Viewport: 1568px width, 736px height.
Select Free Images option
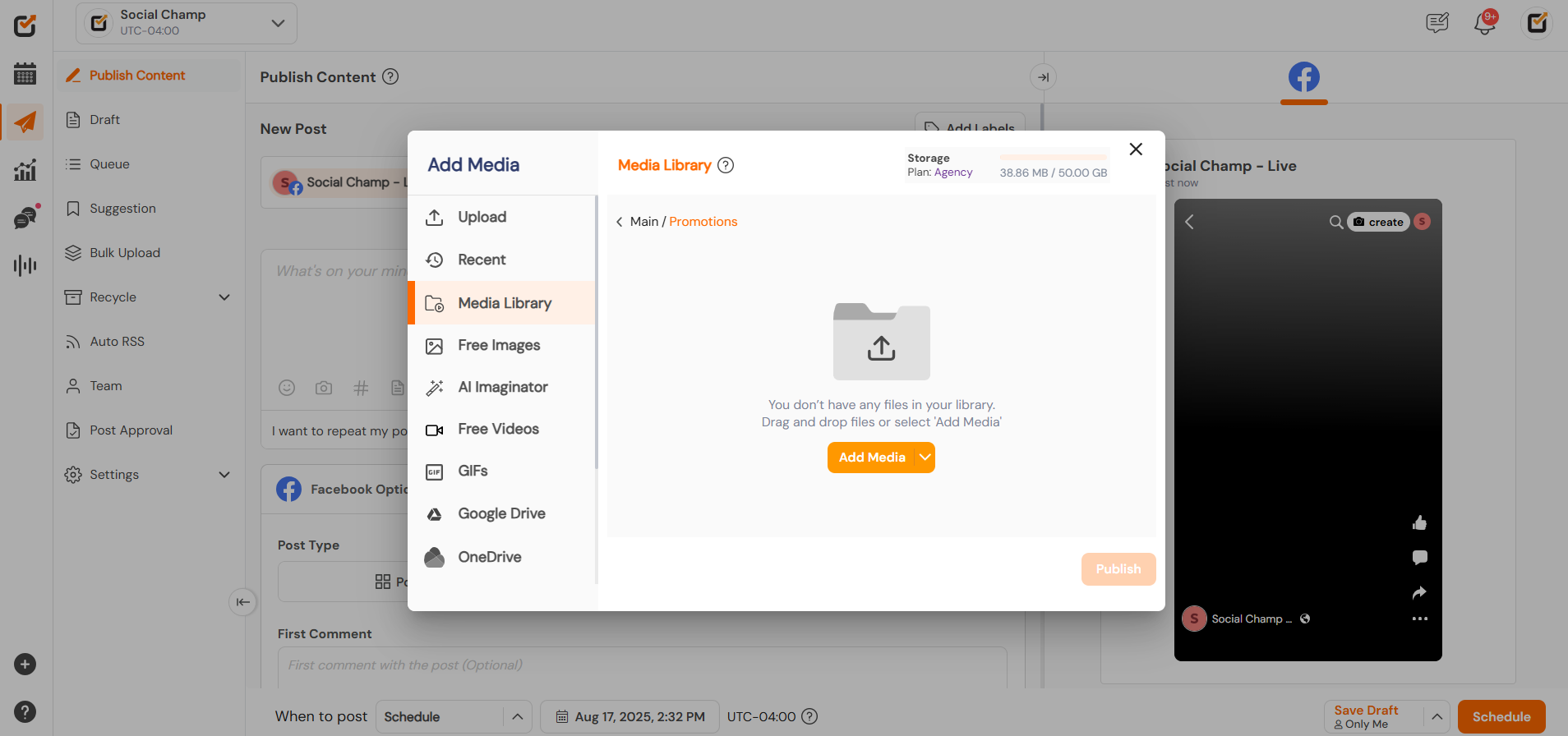click(501, 345)
